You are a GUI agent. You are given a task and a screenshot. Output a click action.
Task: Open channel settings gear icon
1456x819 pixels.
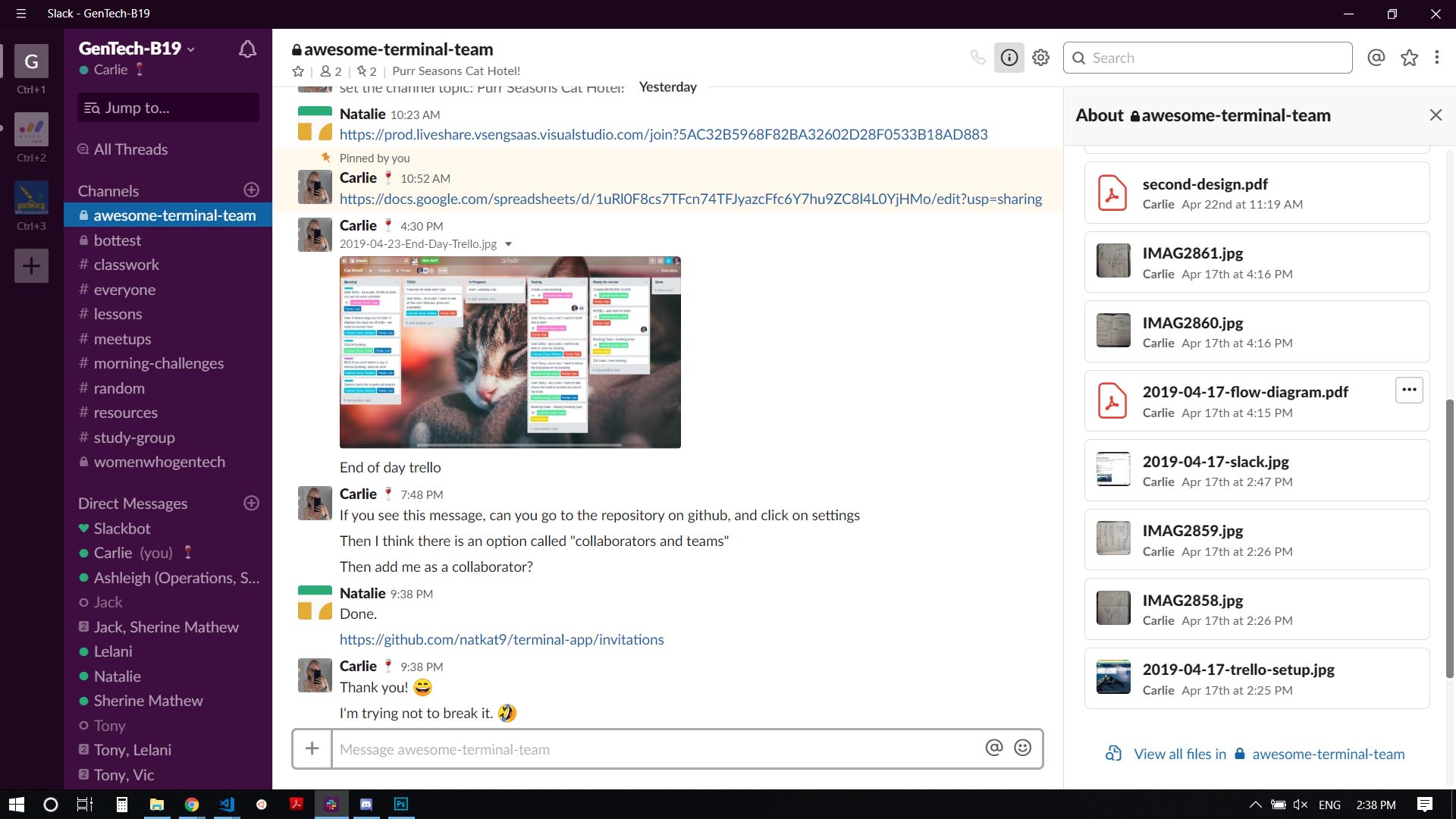1040,58
